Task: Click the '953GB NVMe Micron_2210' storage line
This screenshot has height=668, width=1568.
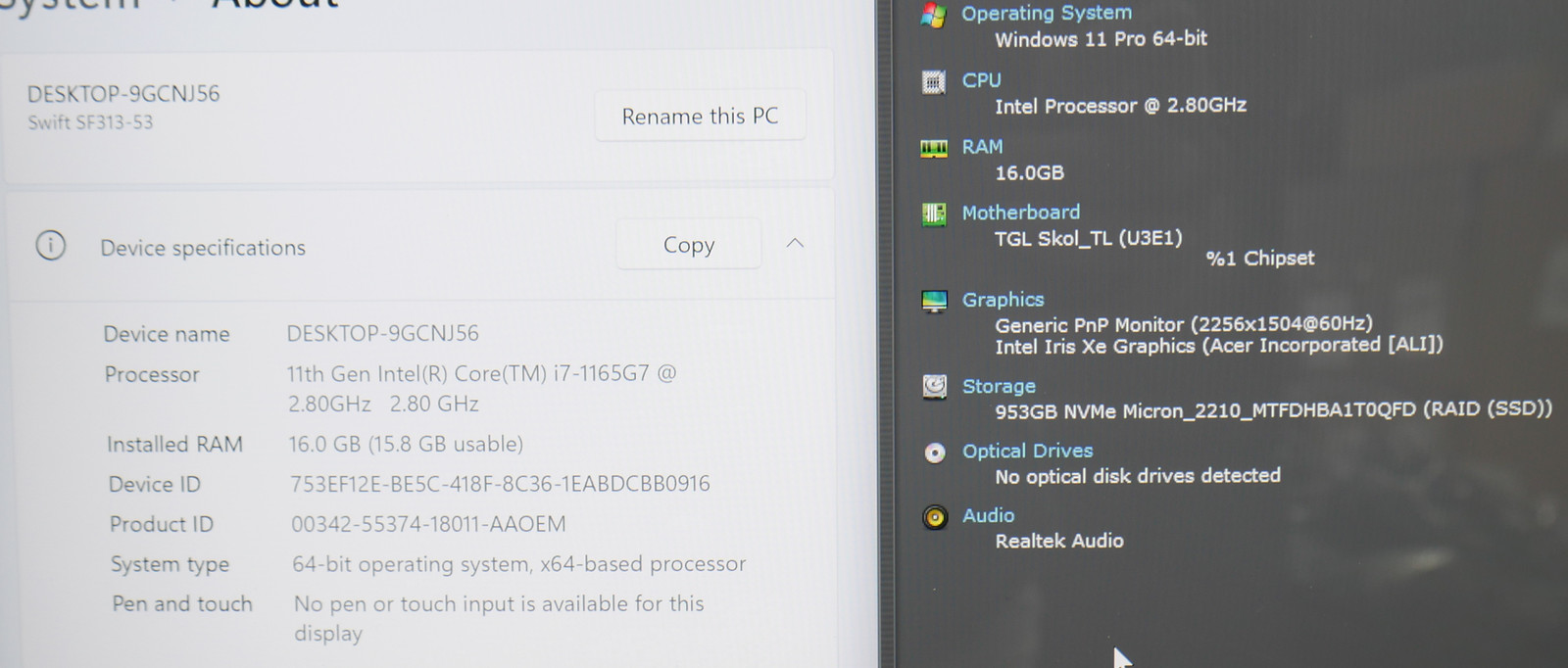Action: [1273, 410]
